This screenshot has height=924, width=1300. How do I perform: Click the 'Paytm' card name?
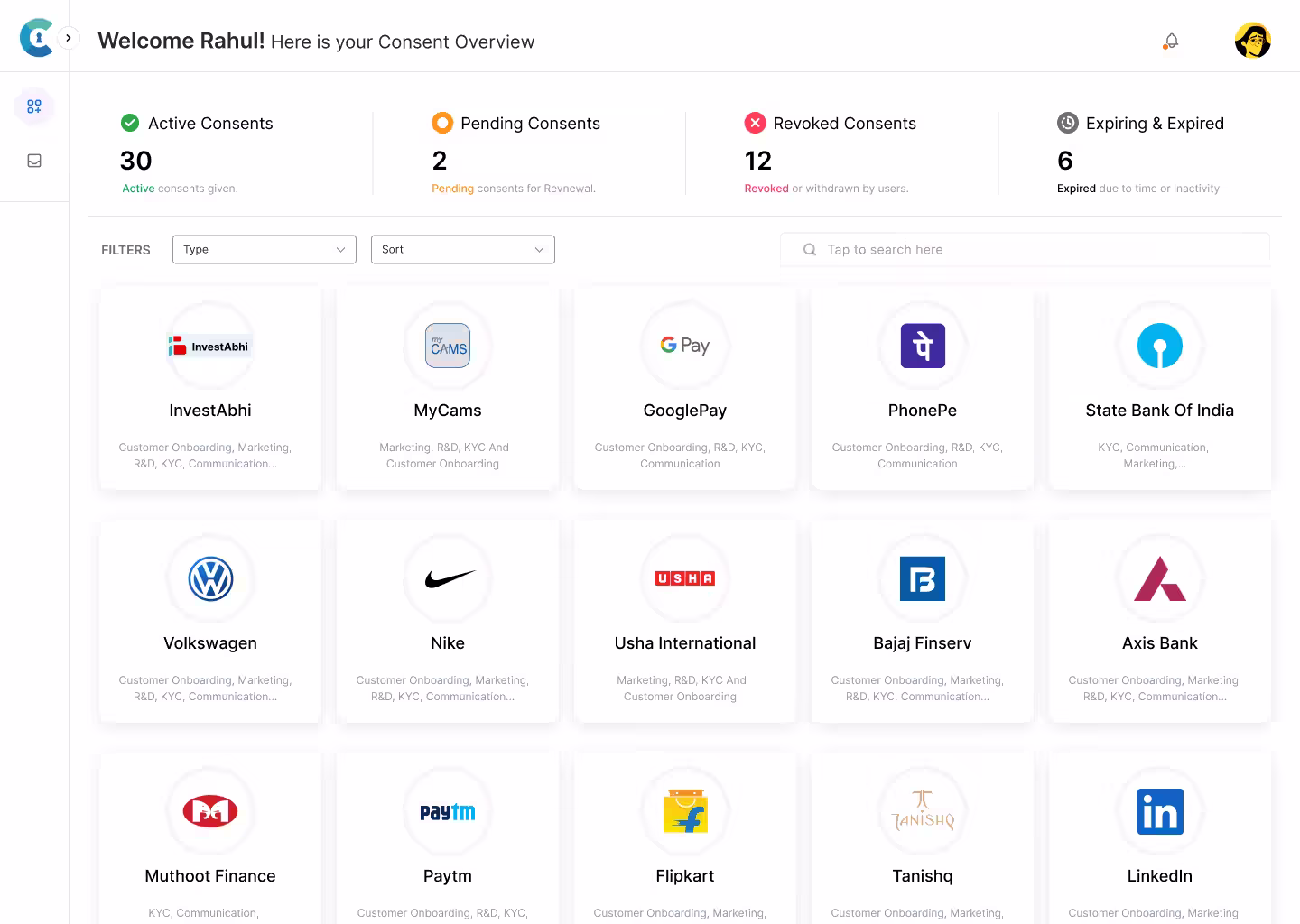tap(448, 876)
